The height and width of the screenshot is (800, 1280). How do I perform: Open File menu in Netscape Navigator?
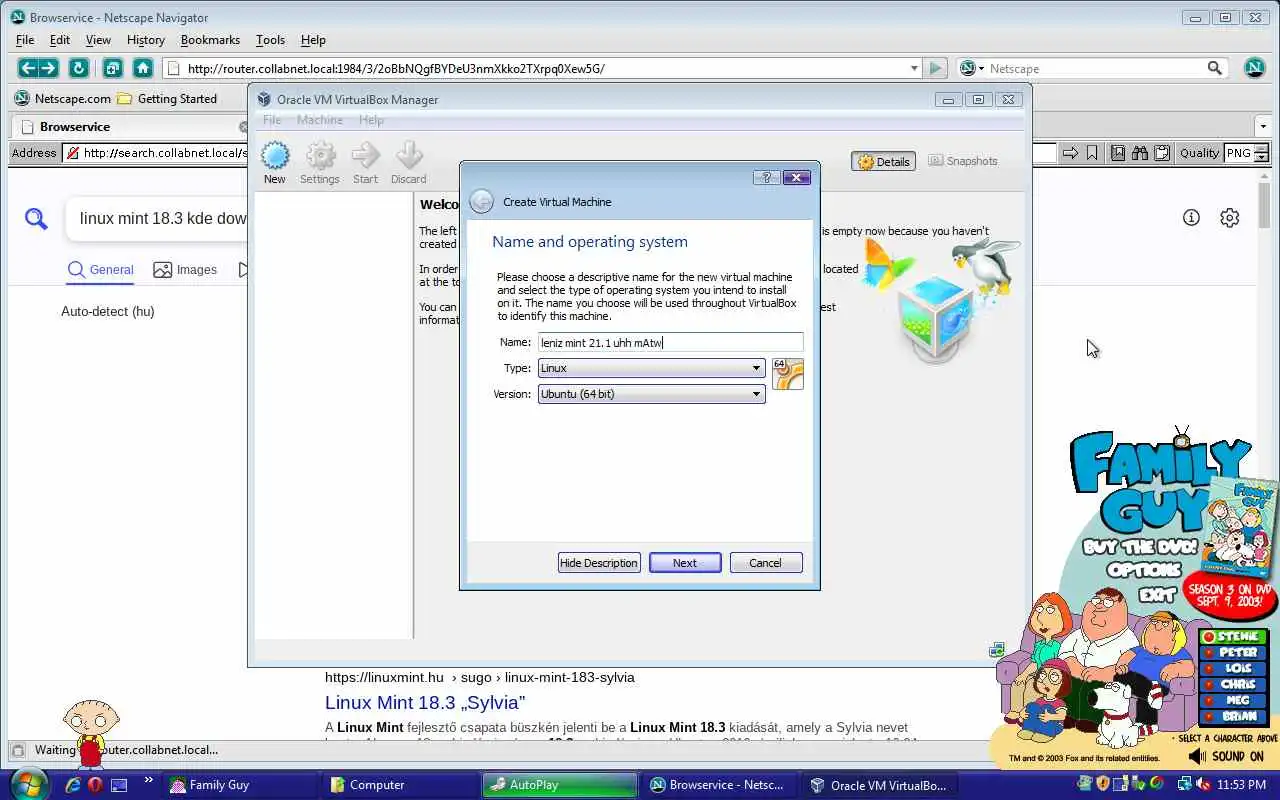point(25,40)
